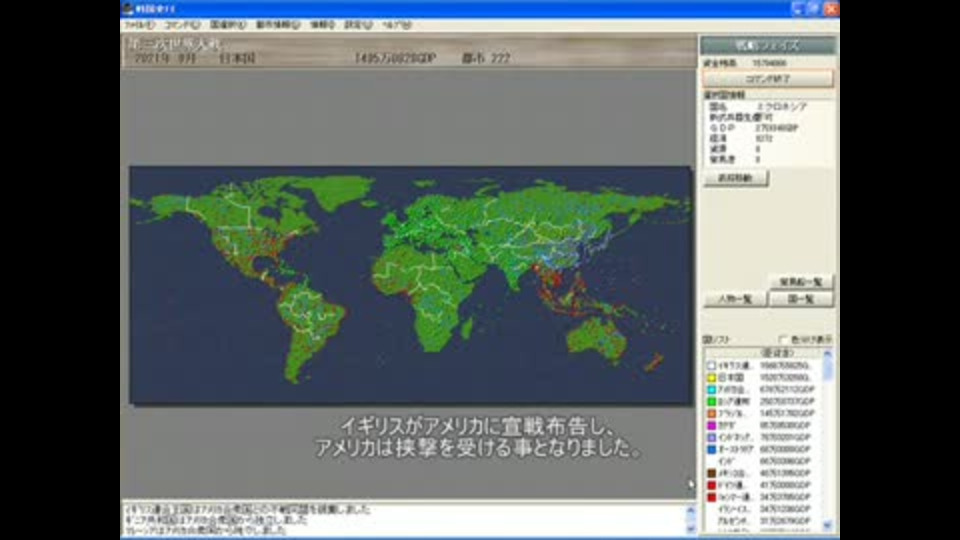
Task: Select the magenta カナダ color swatch
Action: (711, 426)
